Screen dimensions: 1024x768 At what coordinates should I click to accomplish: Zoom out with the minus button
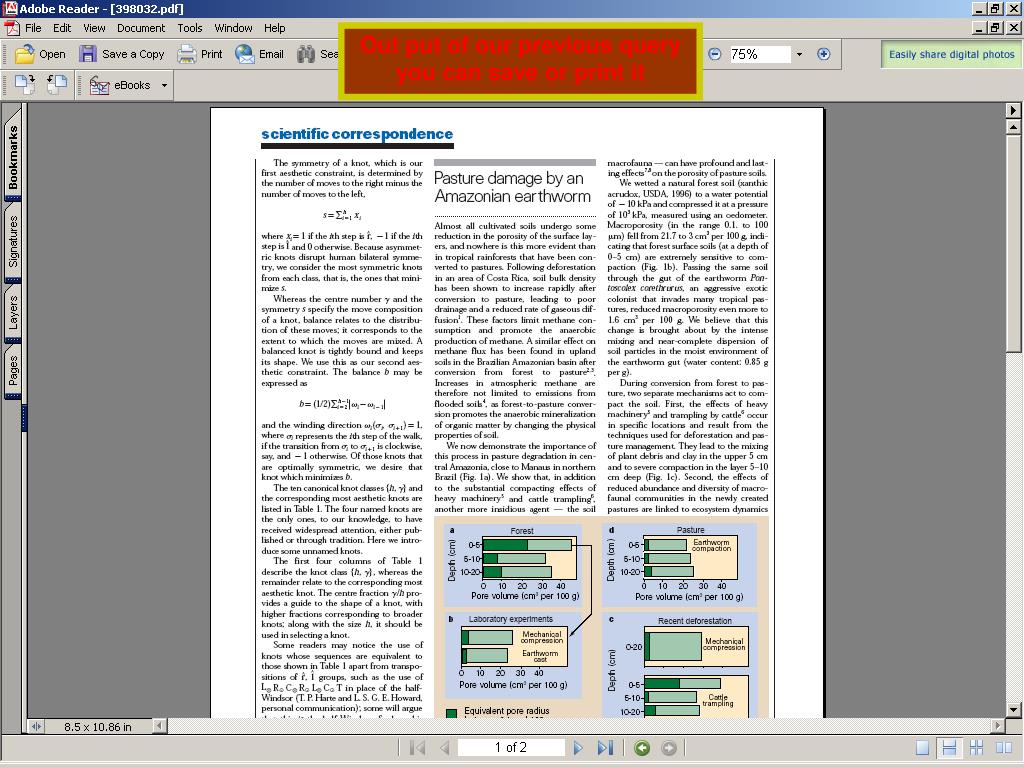[715, 54]
